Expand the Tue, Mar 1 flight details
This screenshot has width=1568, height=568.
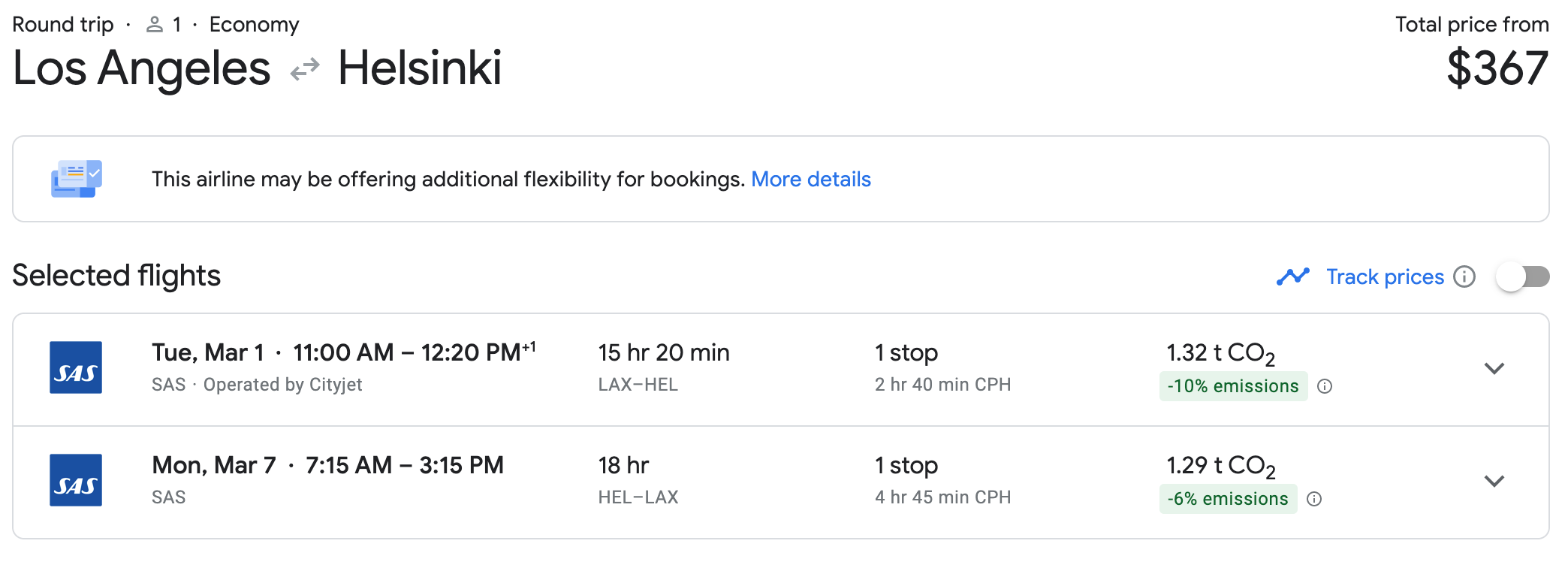click(x=1494, y=368)
